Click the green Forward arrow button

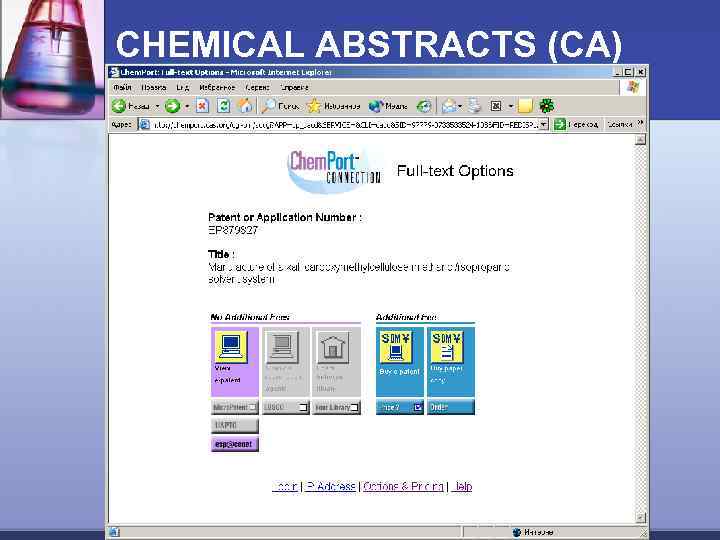172,106
